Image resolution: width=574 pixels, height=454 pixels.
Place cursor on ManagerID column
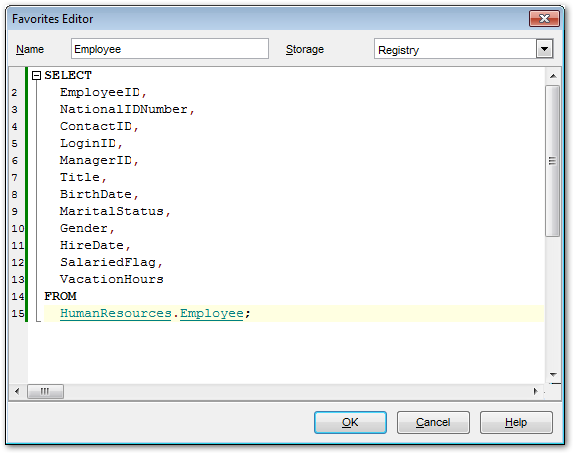[96, 160]
